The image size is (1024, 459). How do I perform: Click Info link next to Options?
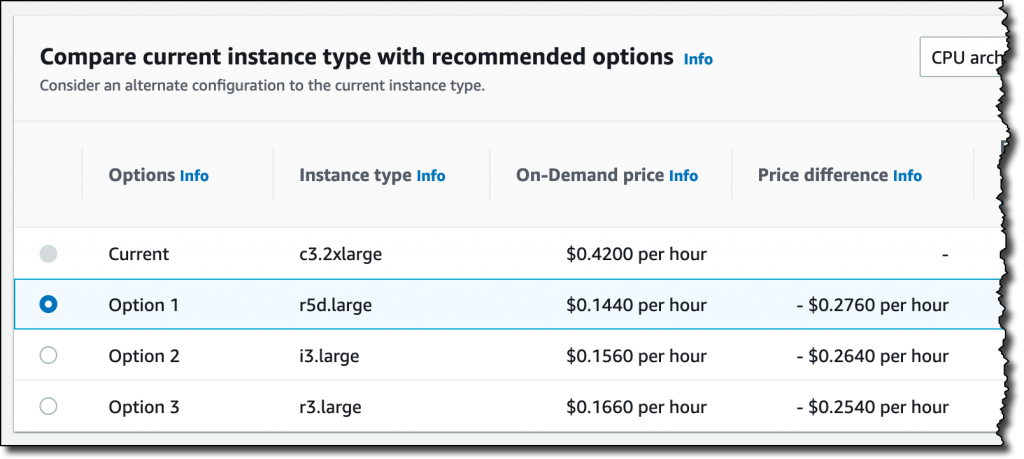[194, 176]
